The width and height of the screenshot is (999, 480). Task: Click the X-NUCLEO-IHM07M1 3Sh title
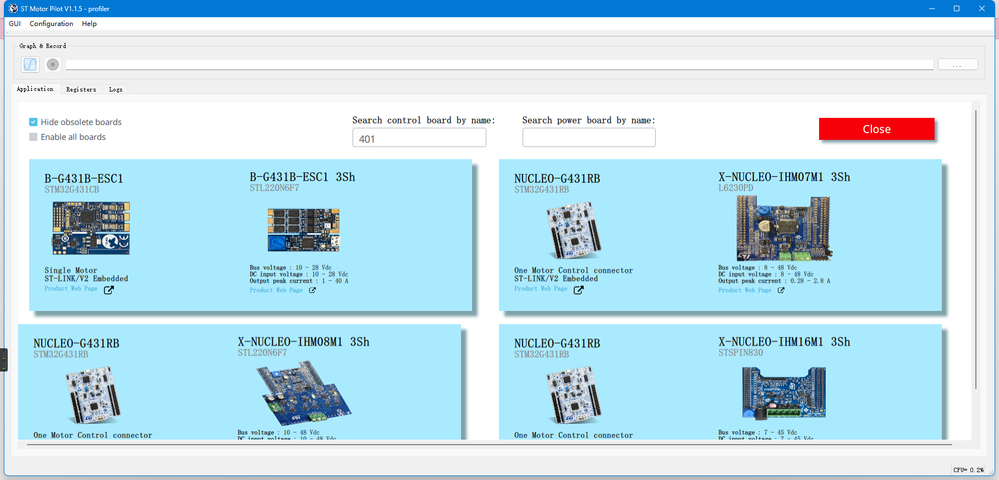pos(784,177)
